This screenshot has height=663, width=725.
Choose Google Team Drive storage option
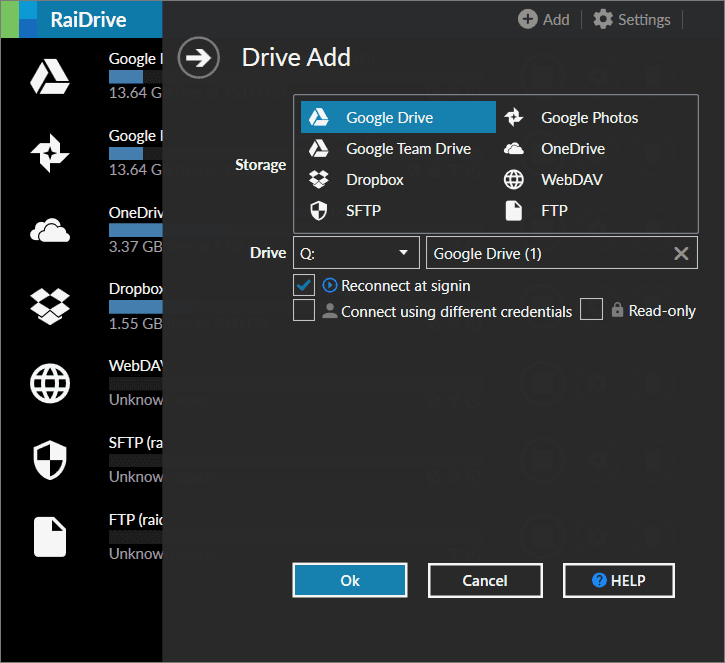click(408, 149)
